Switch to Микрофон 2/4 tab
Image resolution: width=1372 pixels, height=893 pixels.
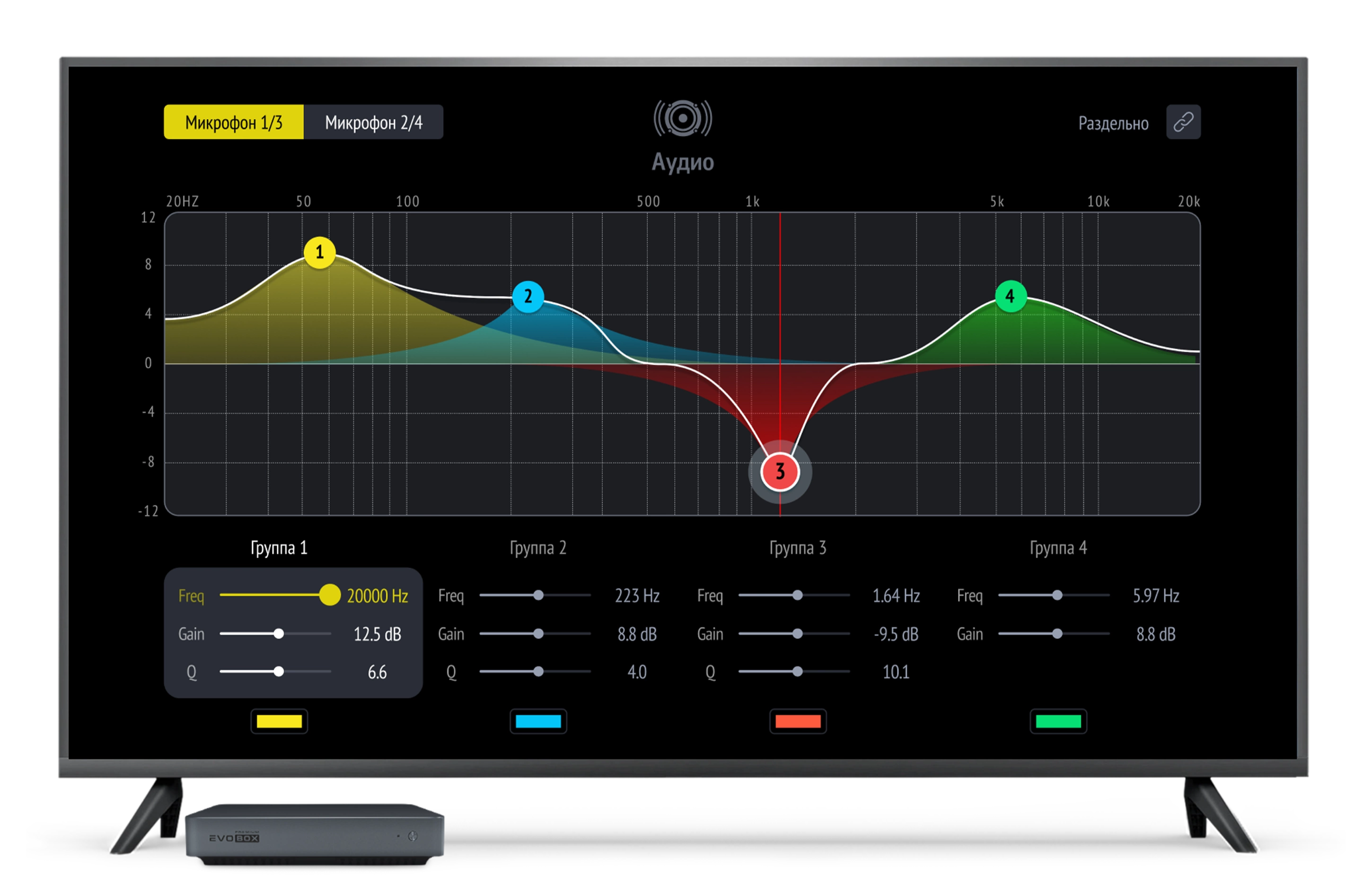(x=374, y=122)
